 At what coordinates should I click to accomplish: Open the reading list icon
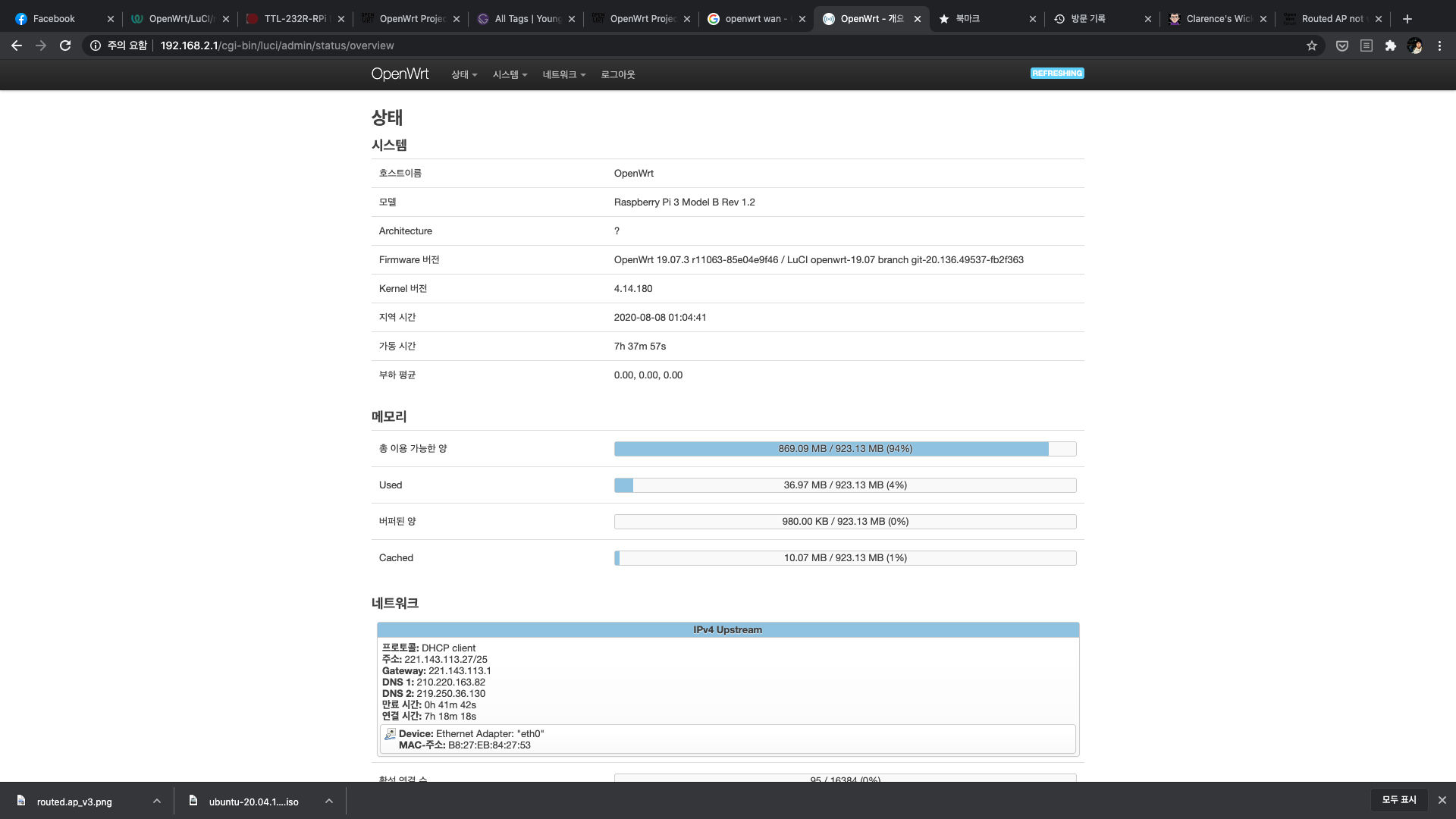point(1367,45)
